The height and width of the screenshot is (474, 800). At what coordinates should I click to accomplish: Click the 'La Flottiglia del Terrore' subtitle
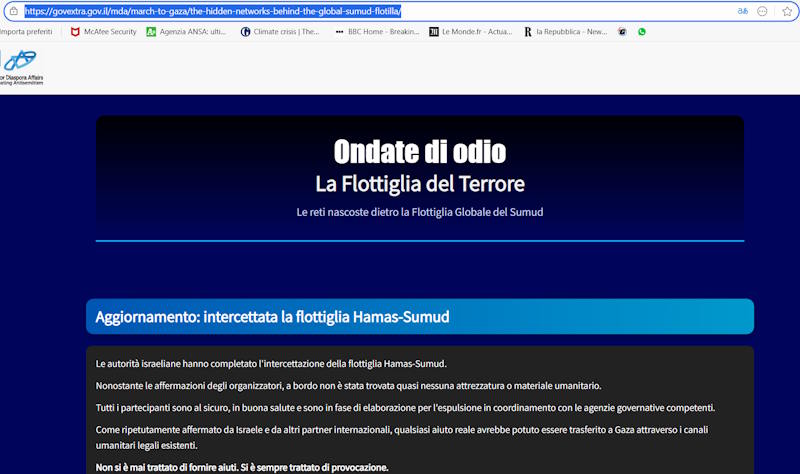click(419, 184)
